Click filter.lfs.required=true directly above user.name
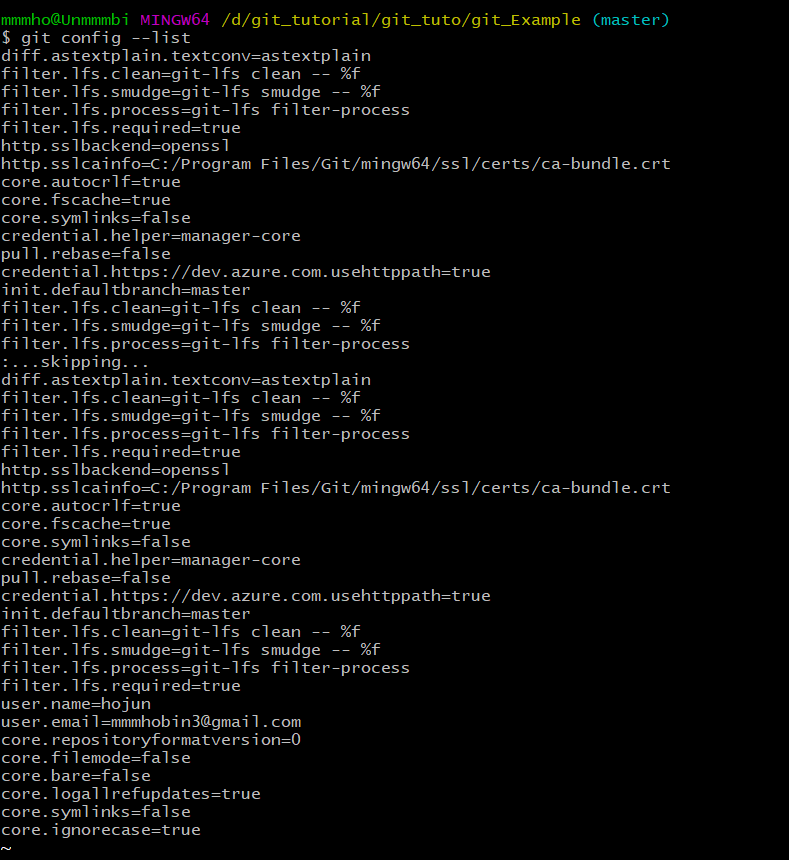Screen dimensions: 789x860 pyautogui.click(x=121, y=686)
